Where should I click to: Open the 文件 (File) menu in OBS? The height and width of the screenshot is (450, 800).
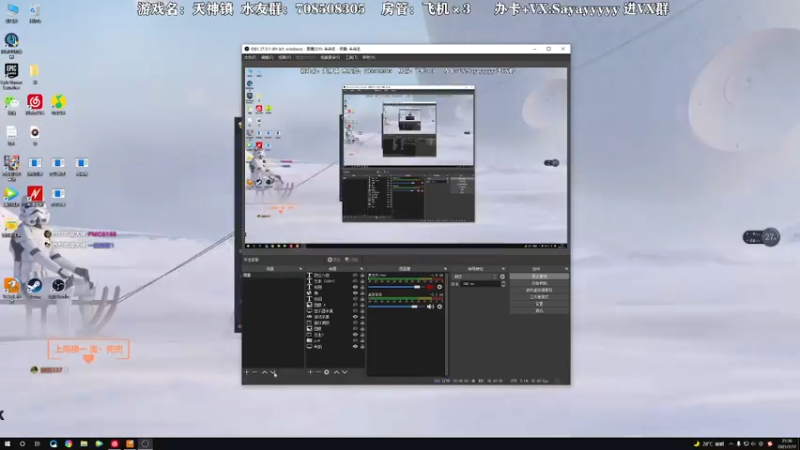(250, 58)
